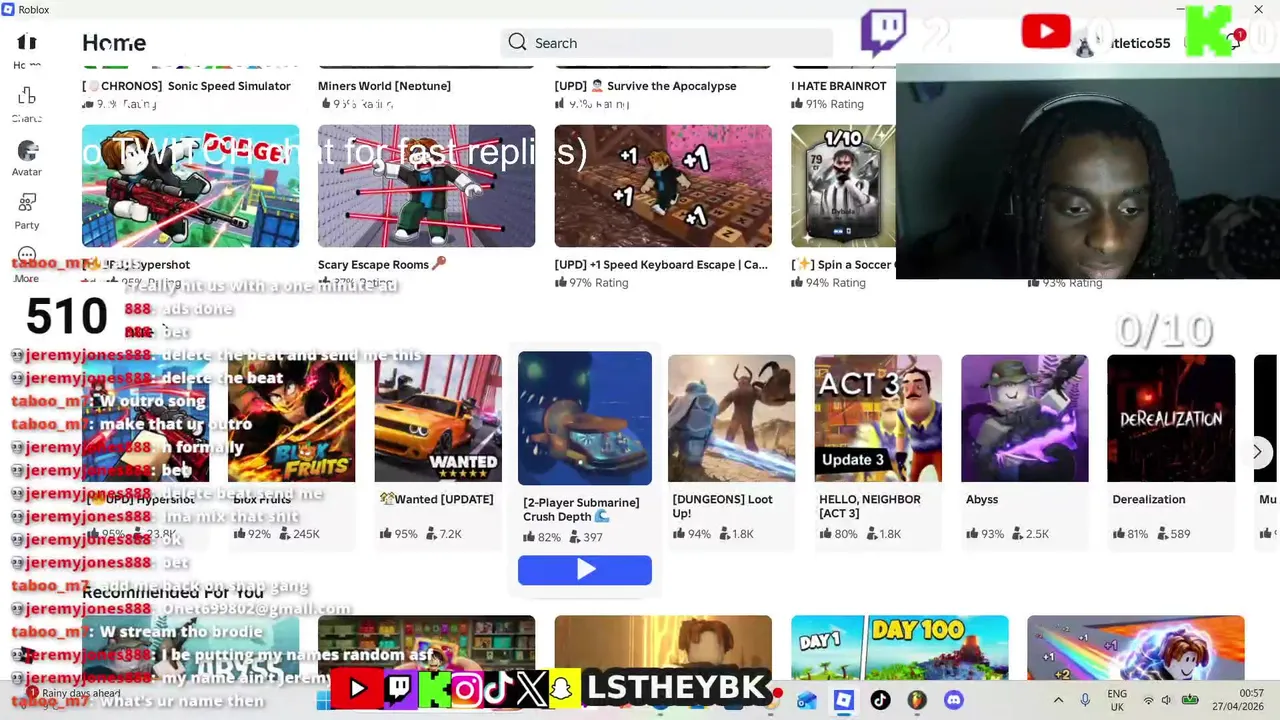Click the Search games input field
This screenshot has width=1280, height=720.
tap(667, 43)
